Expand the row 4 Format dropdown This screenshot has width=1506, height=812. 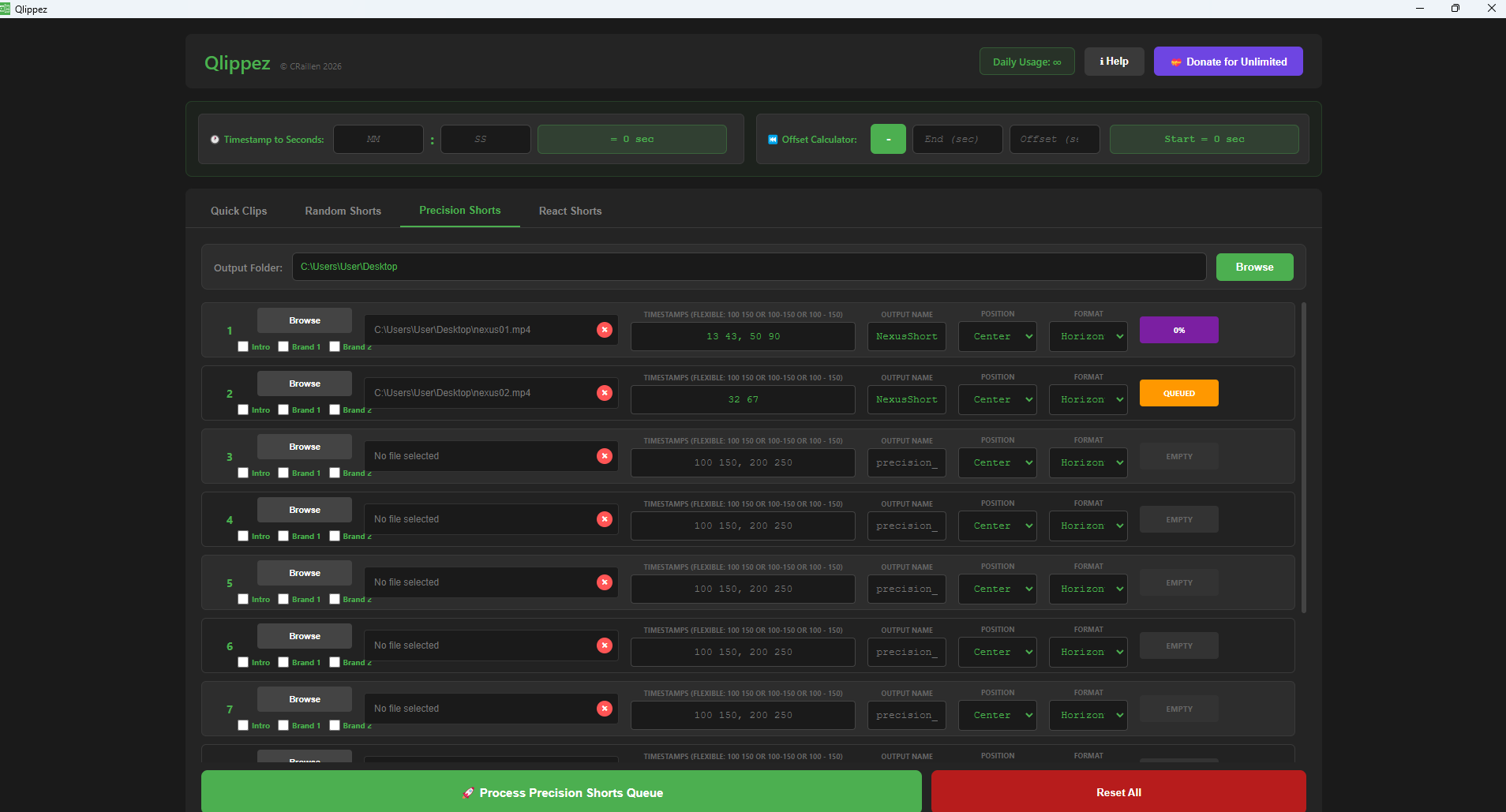tap(1088, 526)
